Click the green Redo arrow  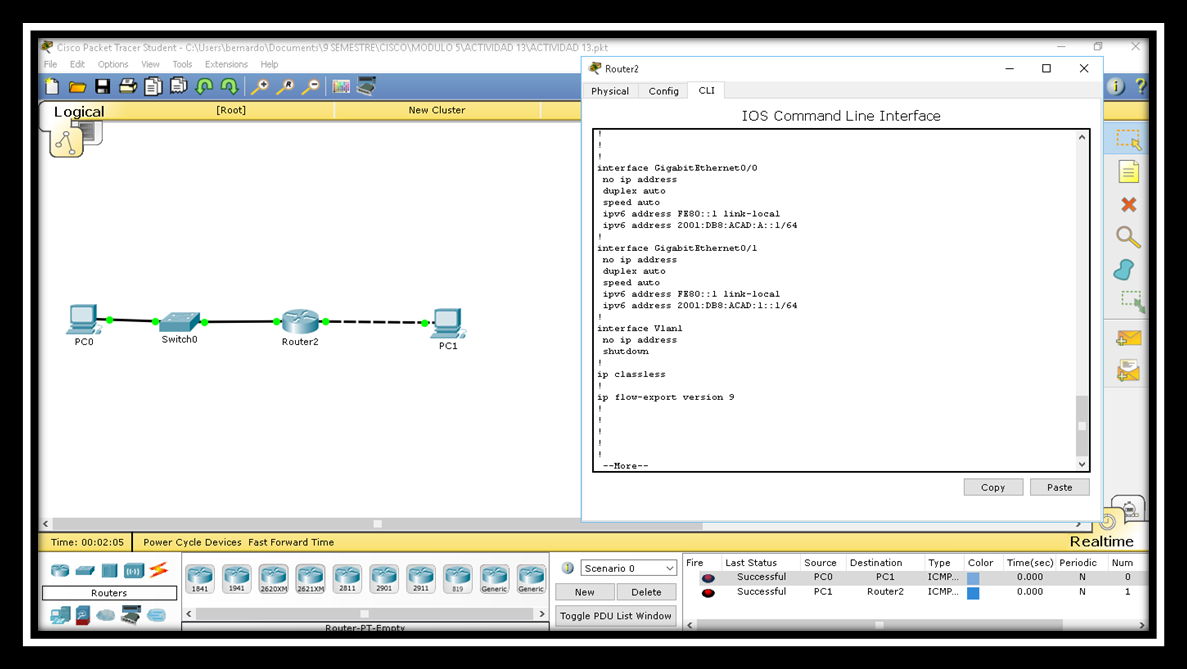click(229, 86)
